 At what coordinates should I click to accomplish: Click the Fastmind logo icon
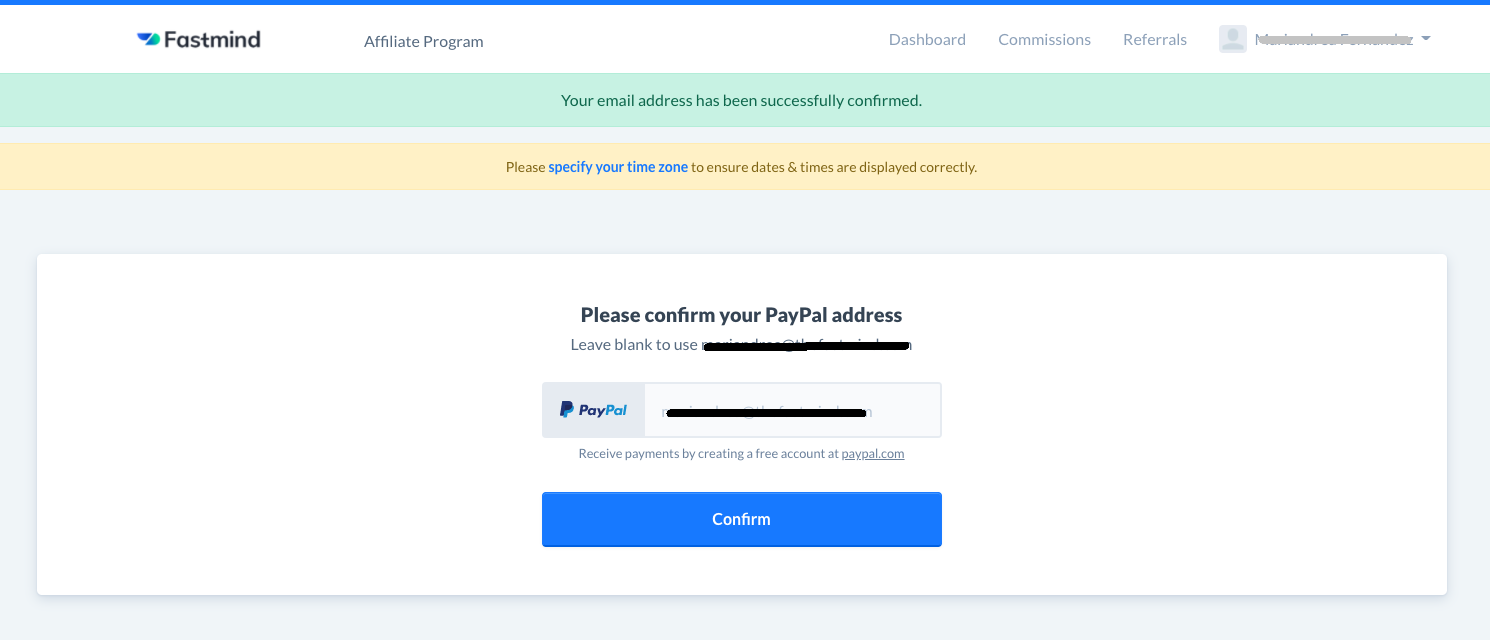[x=148, y=40]
